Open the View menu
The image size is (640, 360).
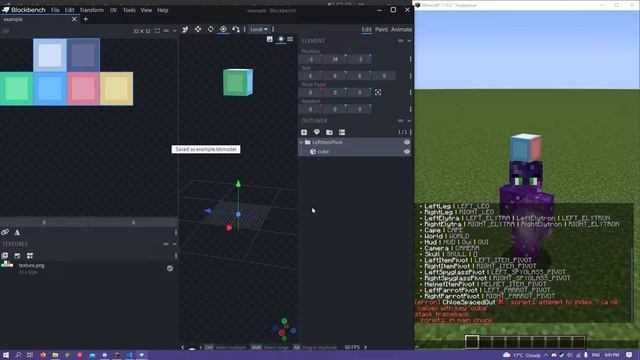click(x=146, y=10)
